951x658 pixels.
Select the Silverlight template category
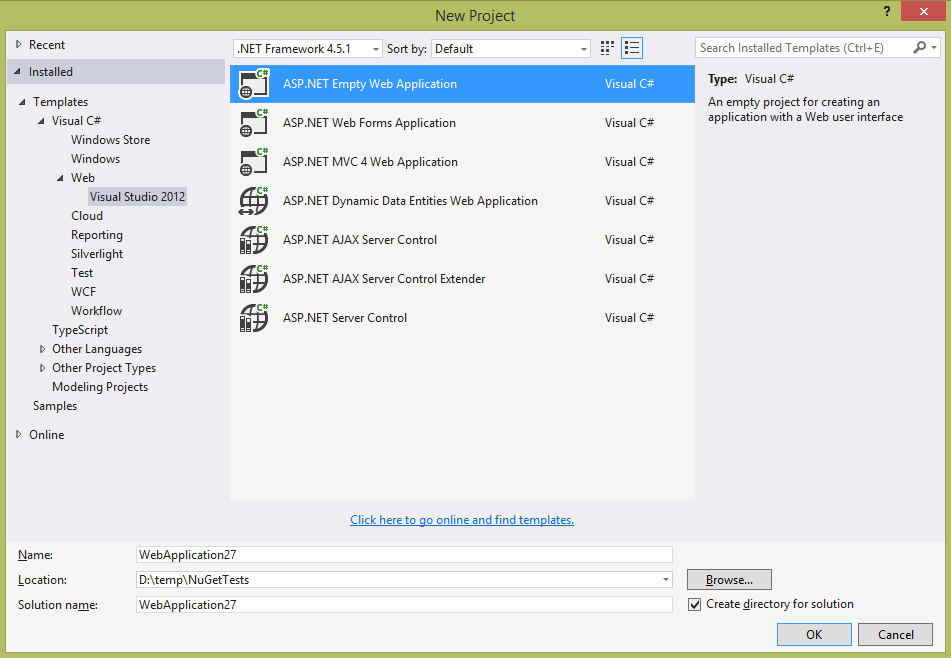pos(96,253)
